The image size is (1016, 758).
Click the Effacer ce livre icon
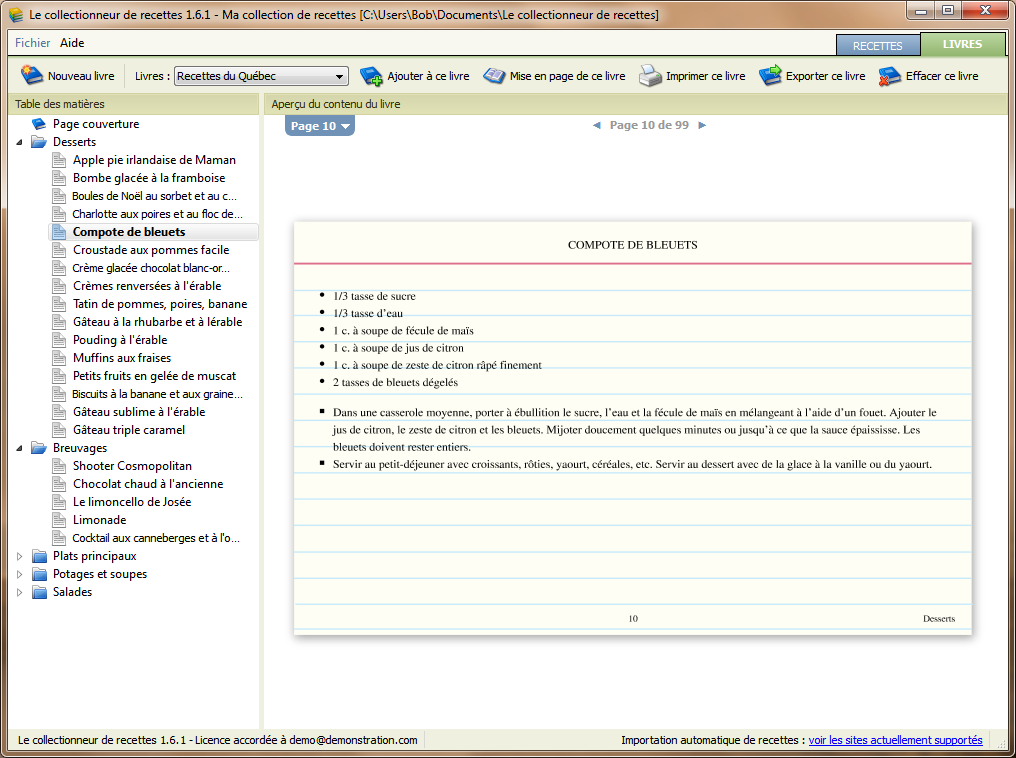(890, 76)
